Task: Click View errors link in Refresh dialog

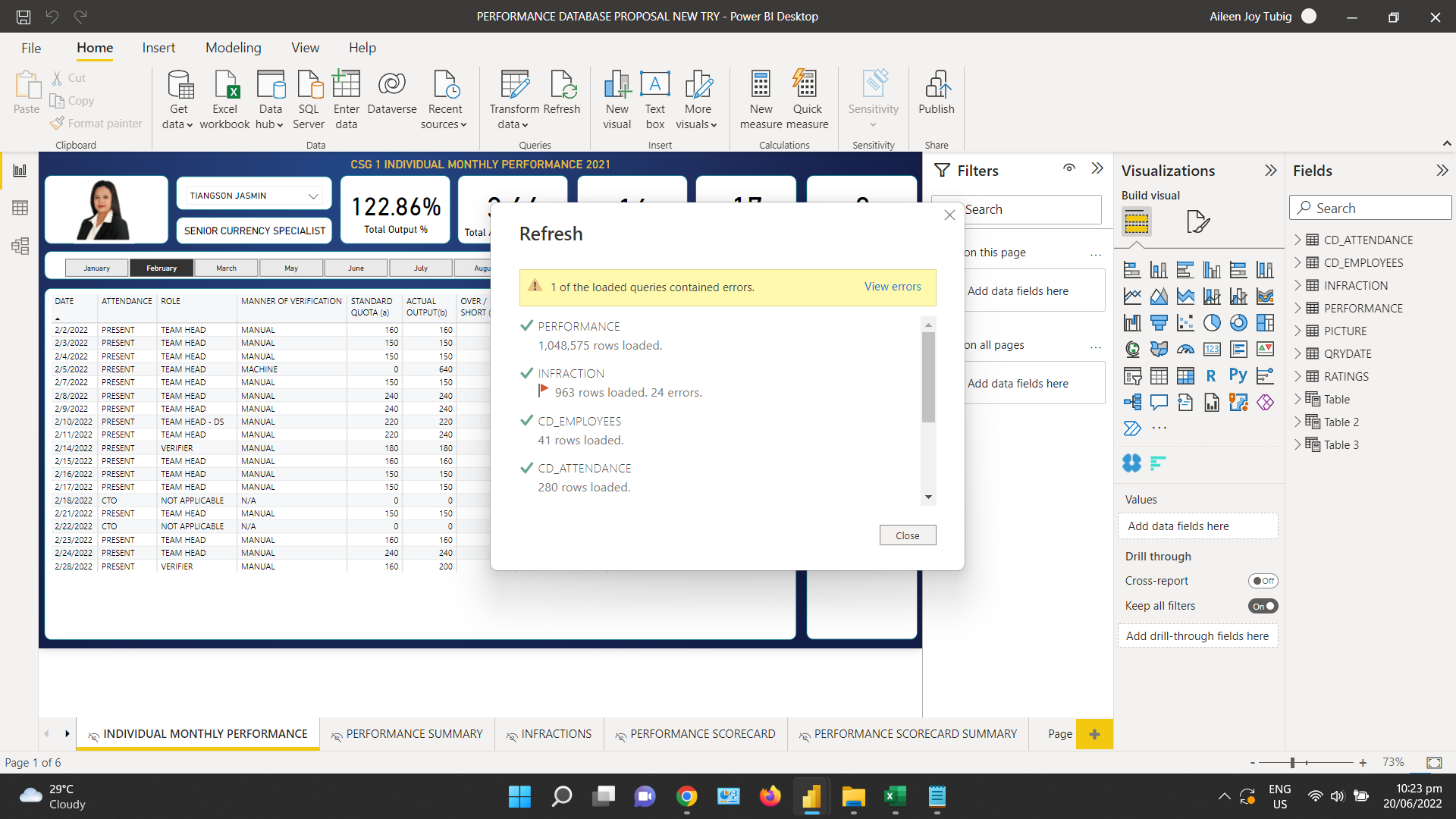Action: coord(893,287)
